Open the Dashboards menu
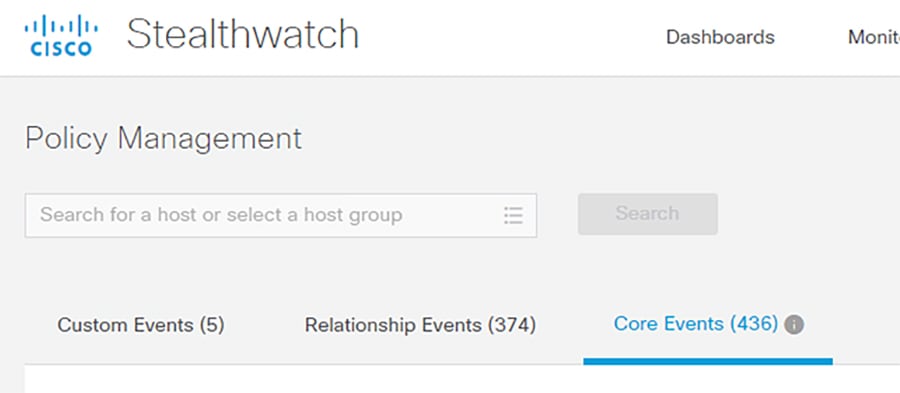The image size is (900, 393). coord(720,37)
